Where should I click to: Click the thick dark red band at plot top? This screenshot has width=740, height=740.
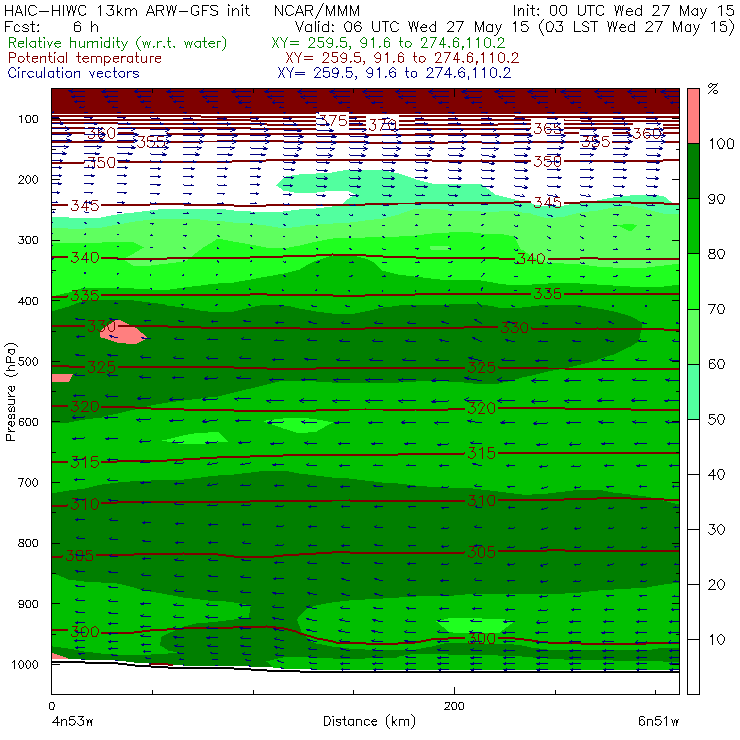pyautogui.click(x=365, y=101)
